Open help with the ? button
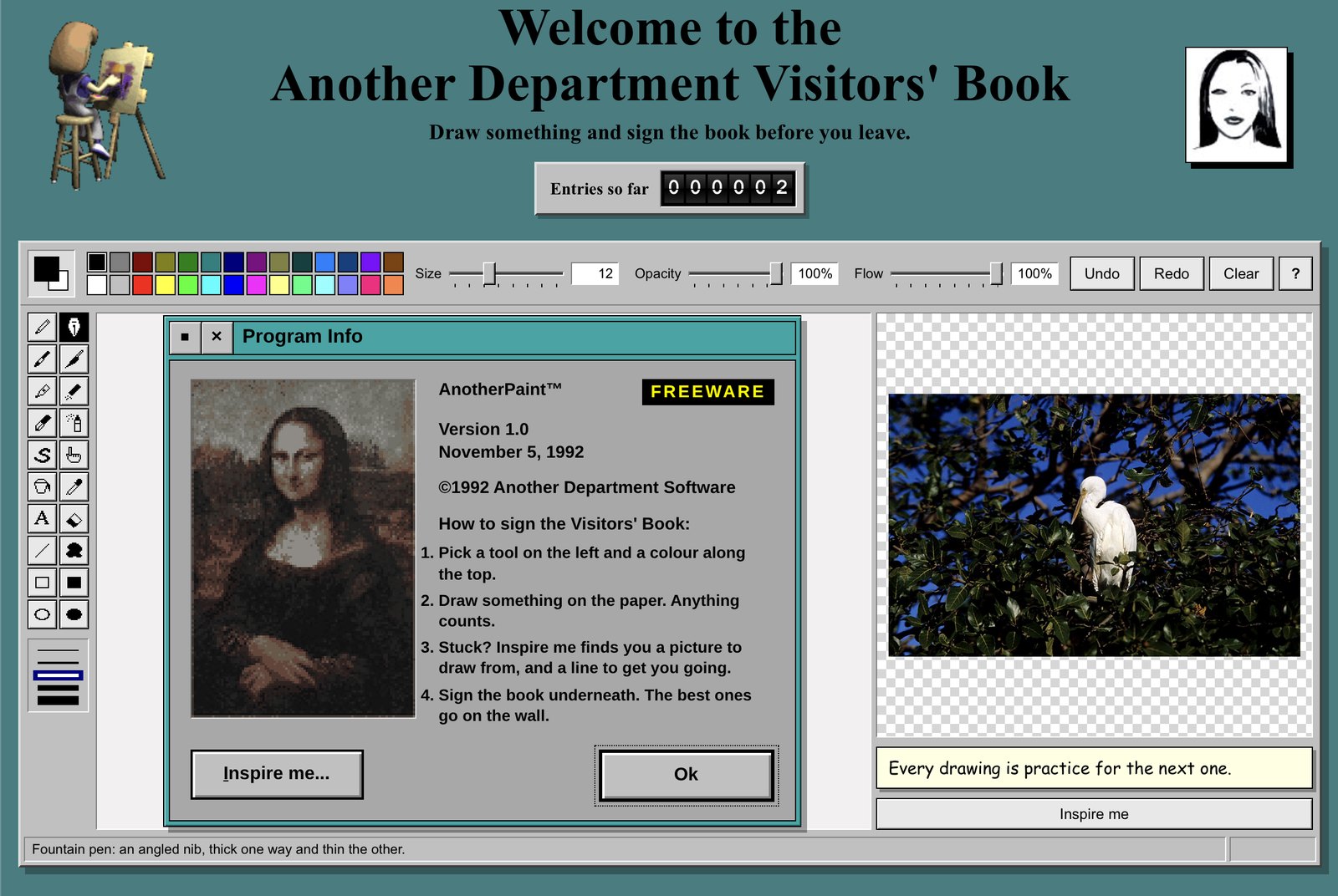 pyautogui.click(x=1295, y=273)
